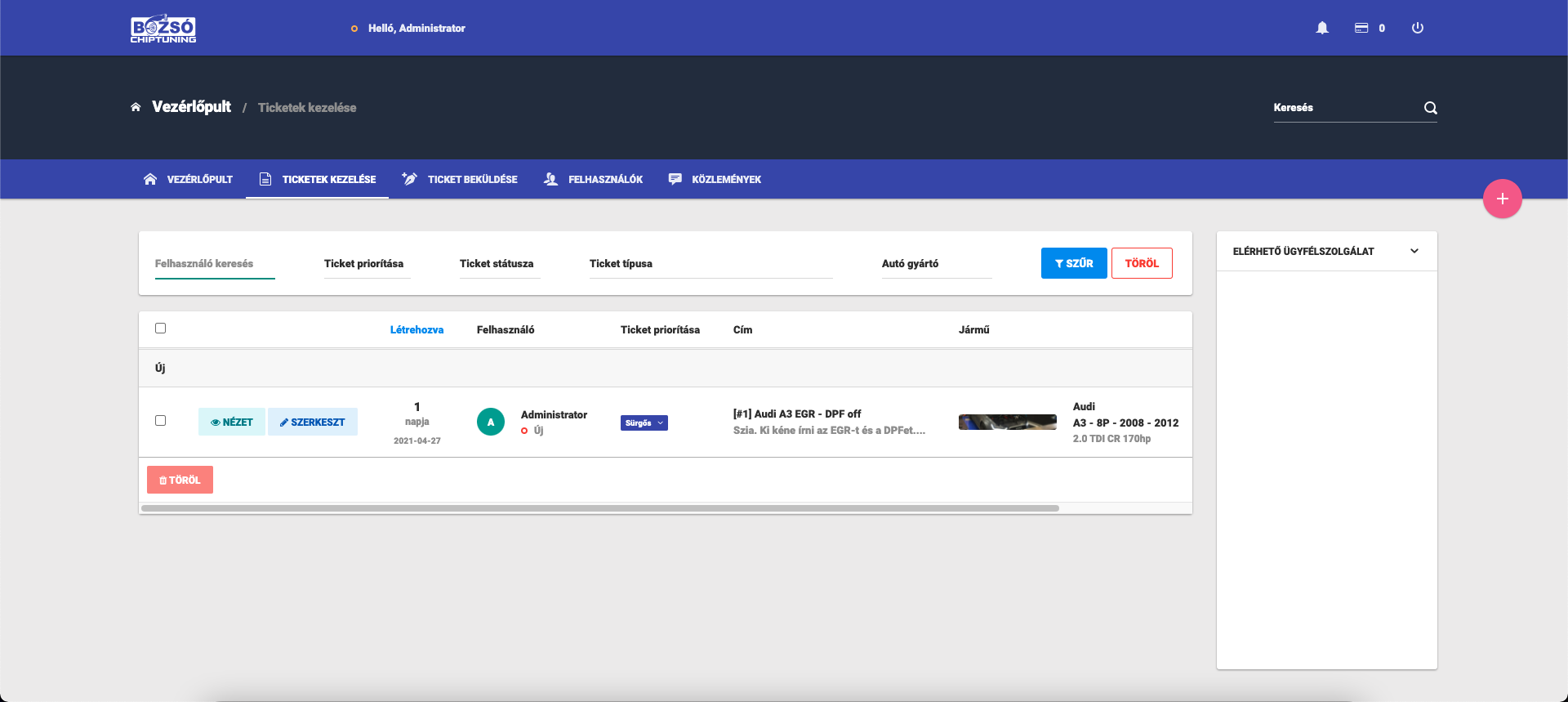Click the horizontal table scrollbar

599,508
